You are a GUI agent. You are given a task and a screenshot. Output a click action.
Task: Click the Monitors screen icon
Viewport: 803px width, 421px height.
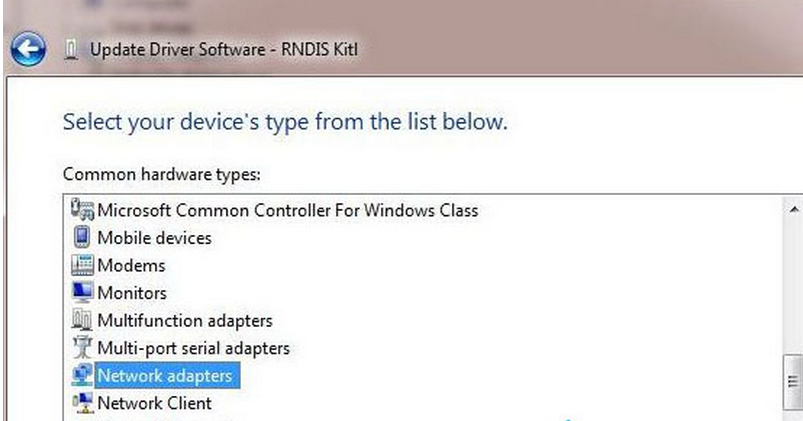pos(82,293)
